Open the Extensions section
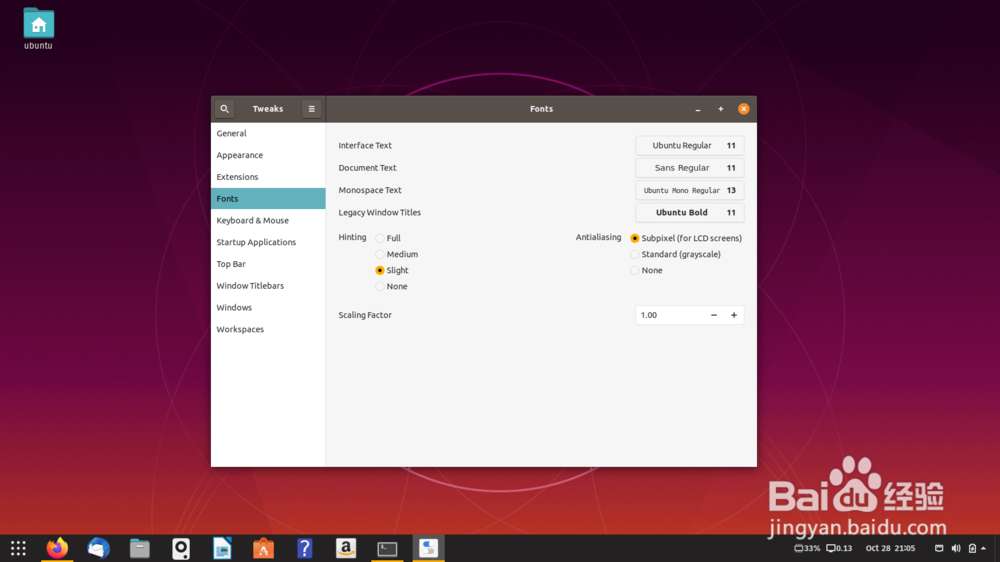Screen dimensions: 1000x562 coord(268,177)
